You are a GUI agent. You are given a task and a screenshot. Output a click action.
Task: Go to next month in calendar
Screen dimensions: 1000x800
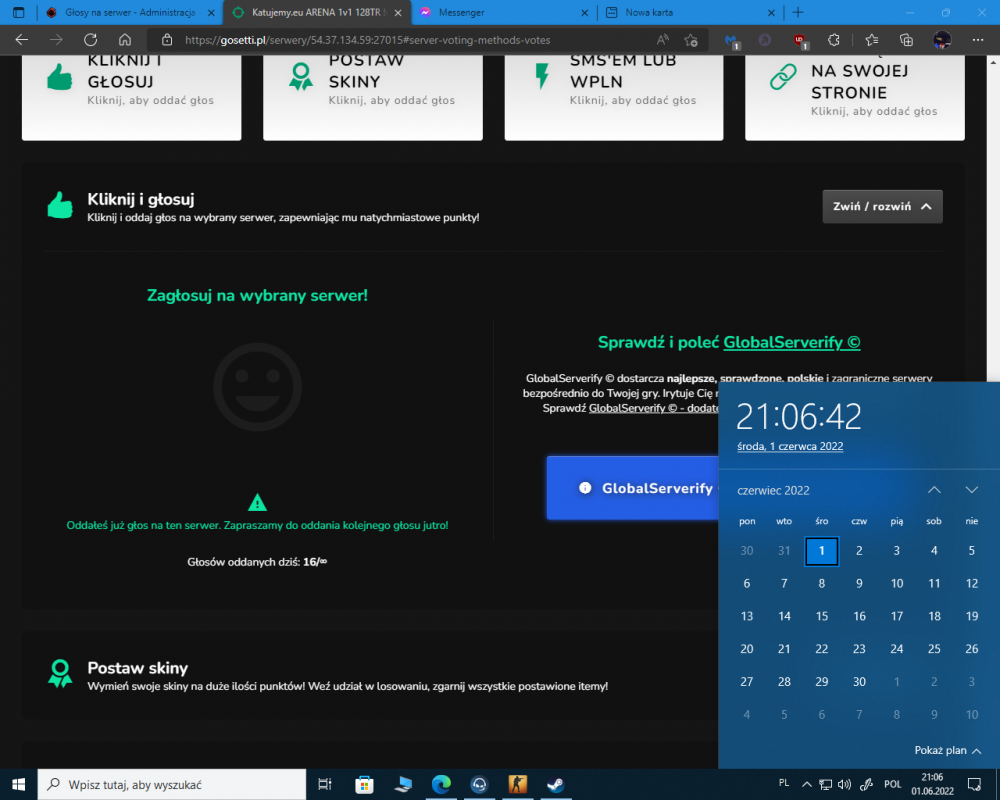pos(971,490)
